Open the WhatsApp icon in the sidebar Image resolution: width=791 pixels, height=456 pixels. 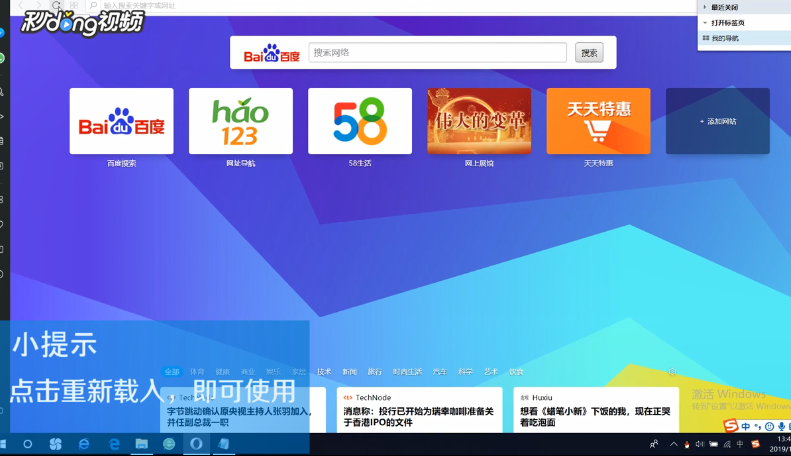[2, 58]
